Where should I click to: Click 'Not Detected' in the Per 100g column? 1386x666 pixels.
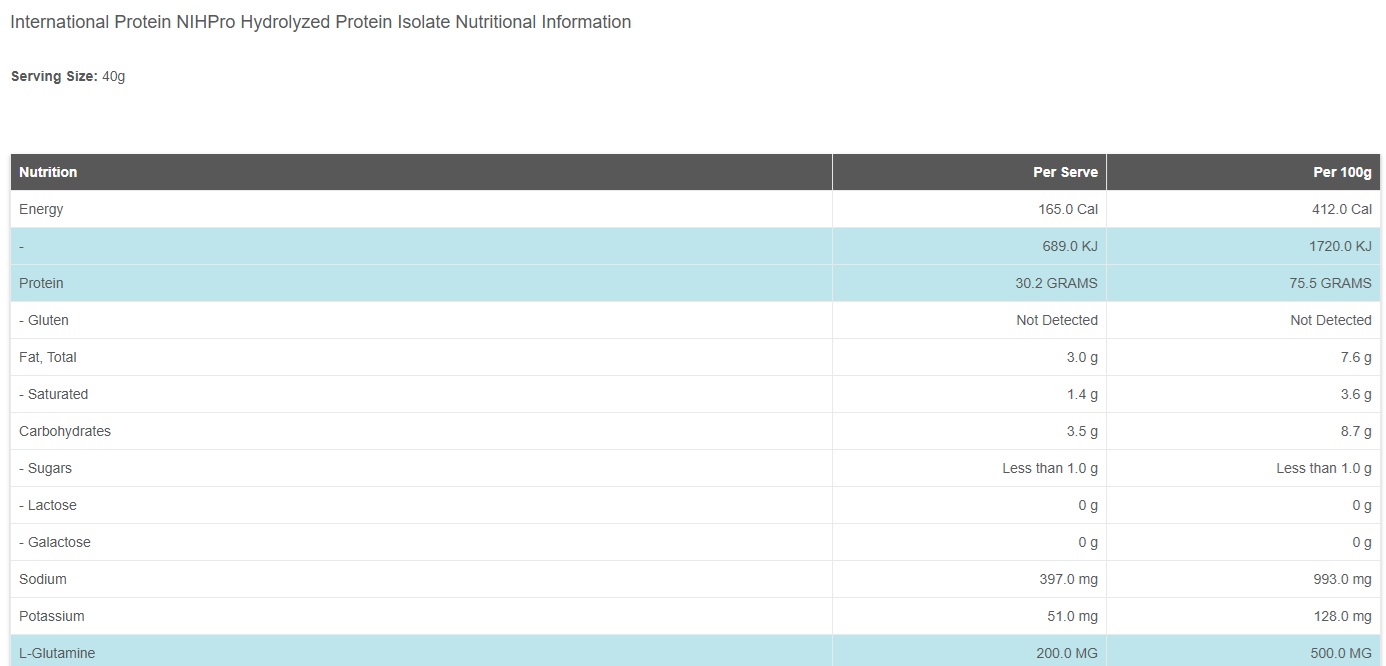point(1331,320)
